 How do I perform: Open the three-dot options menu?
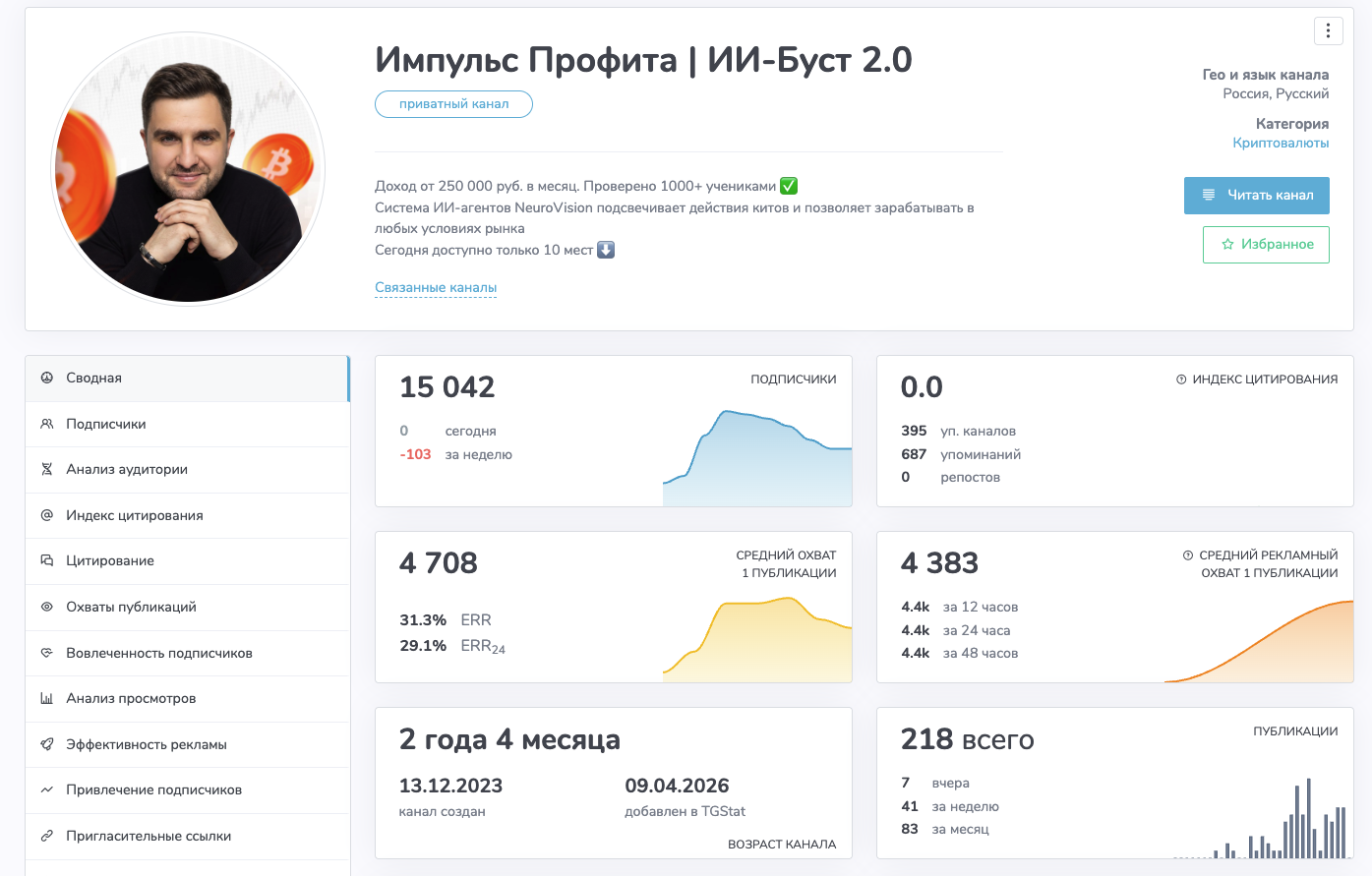tap(1328, 31)
